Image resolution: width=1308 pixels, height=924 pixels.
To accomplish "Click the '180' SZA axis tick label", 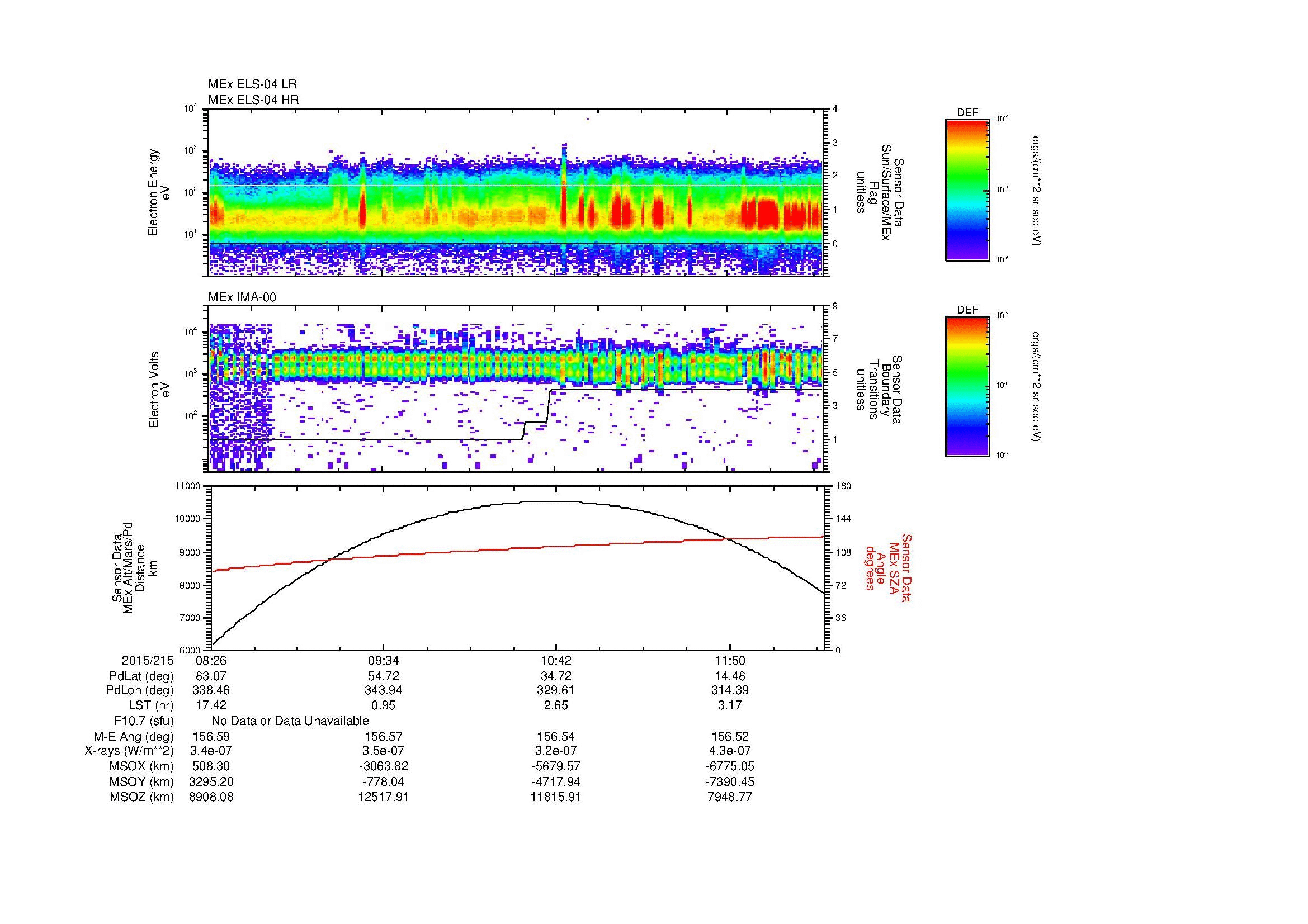I will pos(843,486).
